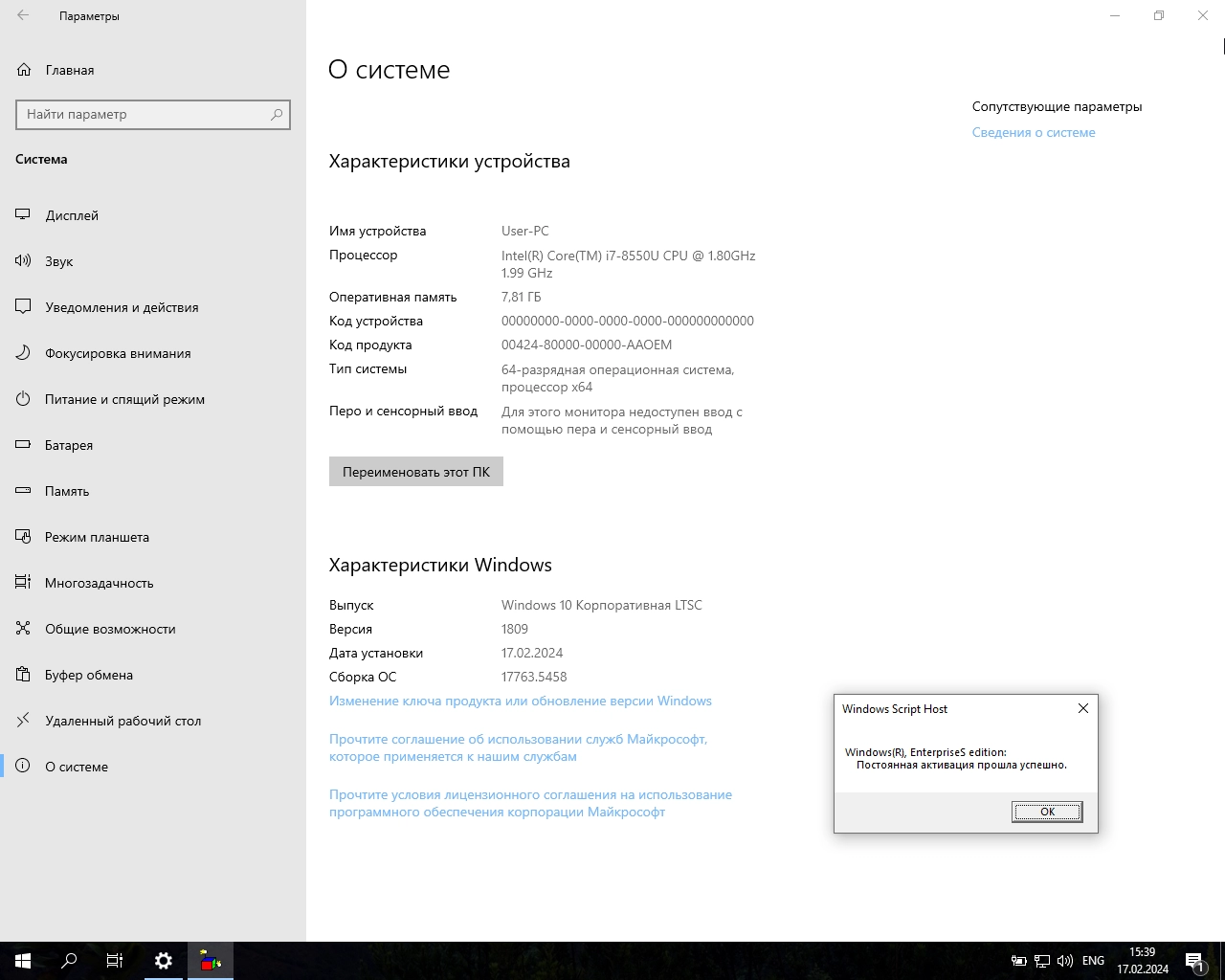Screen dimensions: 1225x980
Task: Close the Windows Script Host dialog
Action: pos(1083,708)
